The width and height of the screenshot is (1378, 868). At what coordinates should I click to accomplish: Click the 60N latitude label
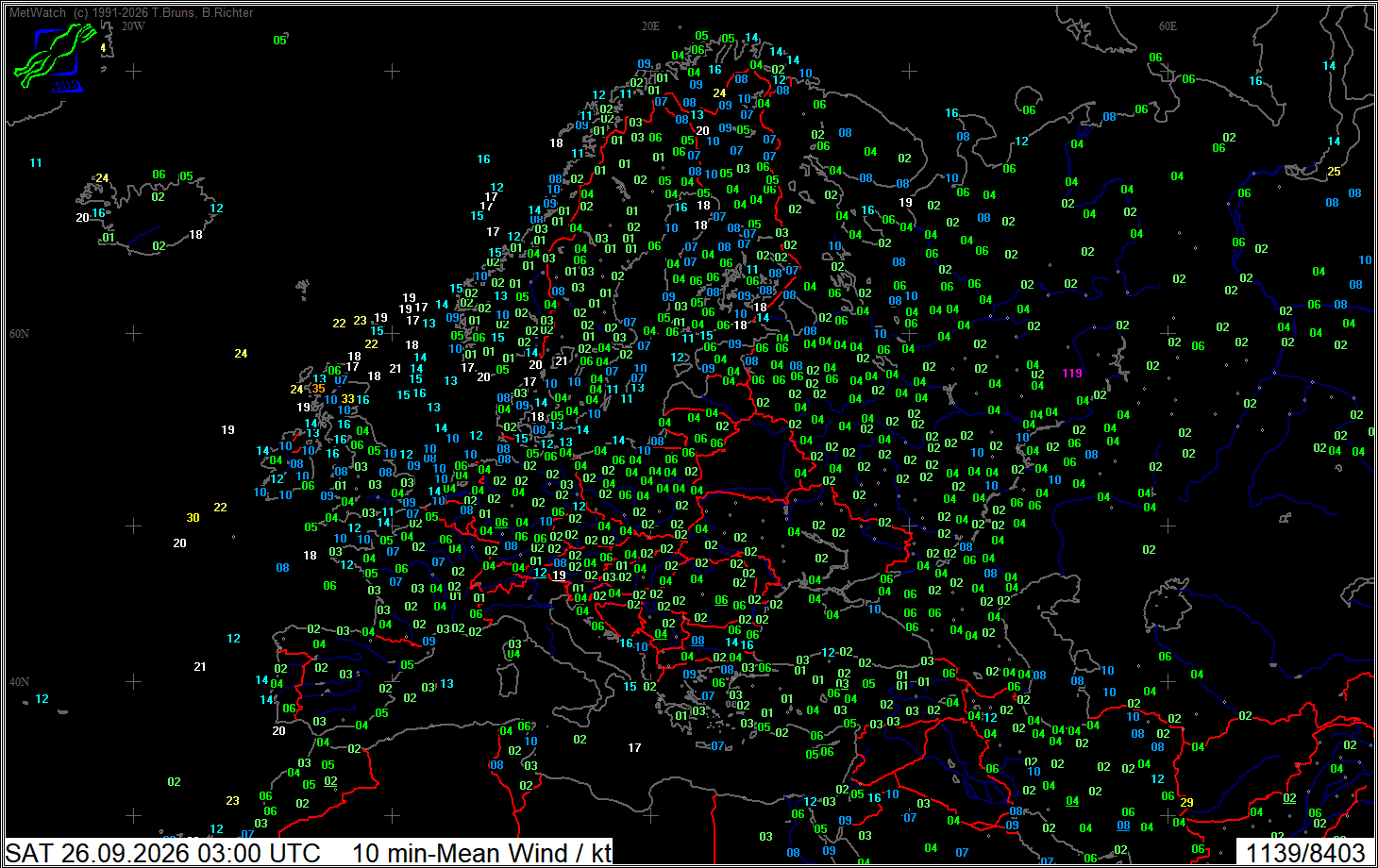[x=19, y=334]
